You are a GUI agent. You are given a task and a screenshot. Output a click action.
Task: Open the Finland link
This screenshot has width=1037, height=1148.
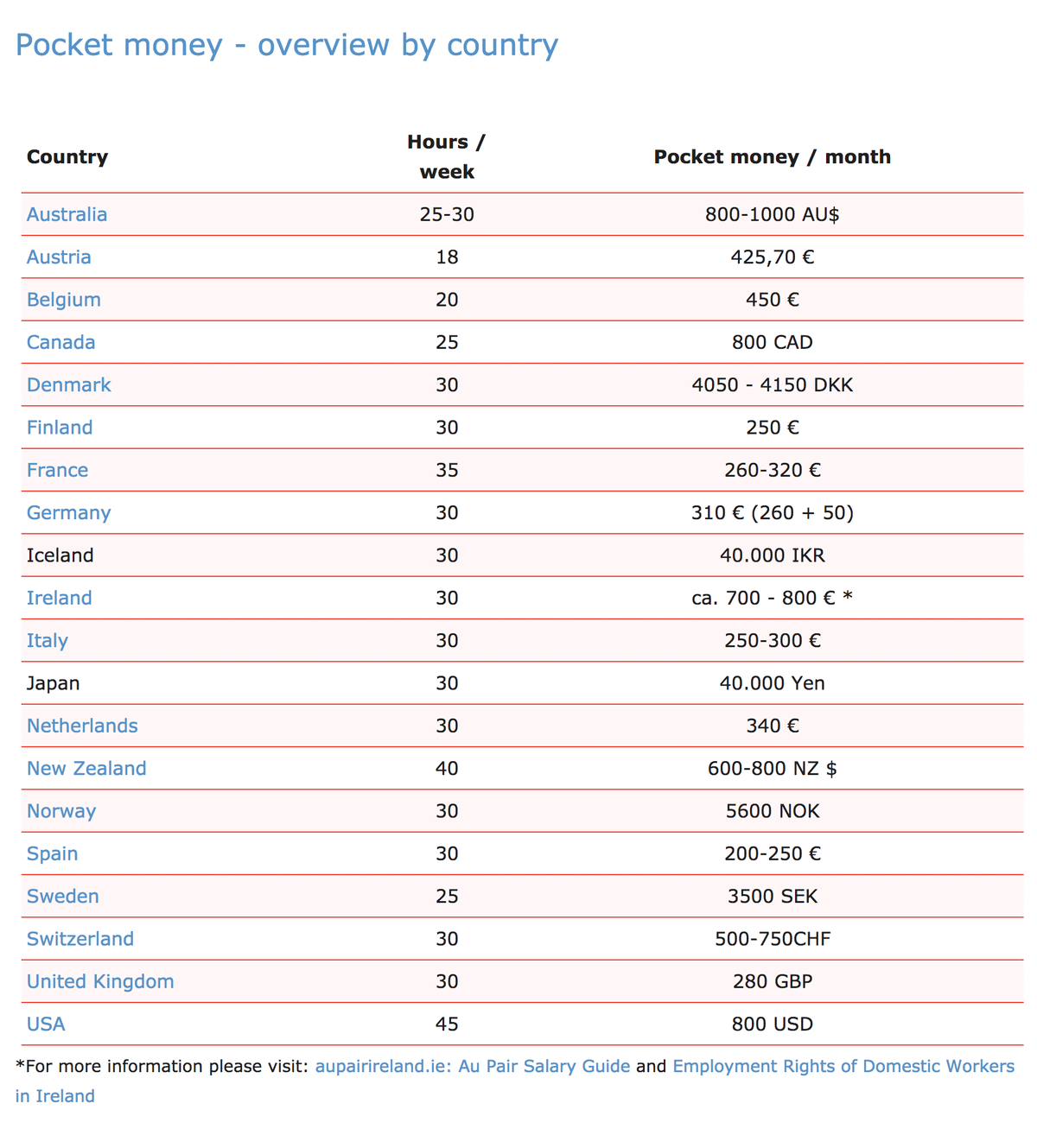(x=60, y=428)
